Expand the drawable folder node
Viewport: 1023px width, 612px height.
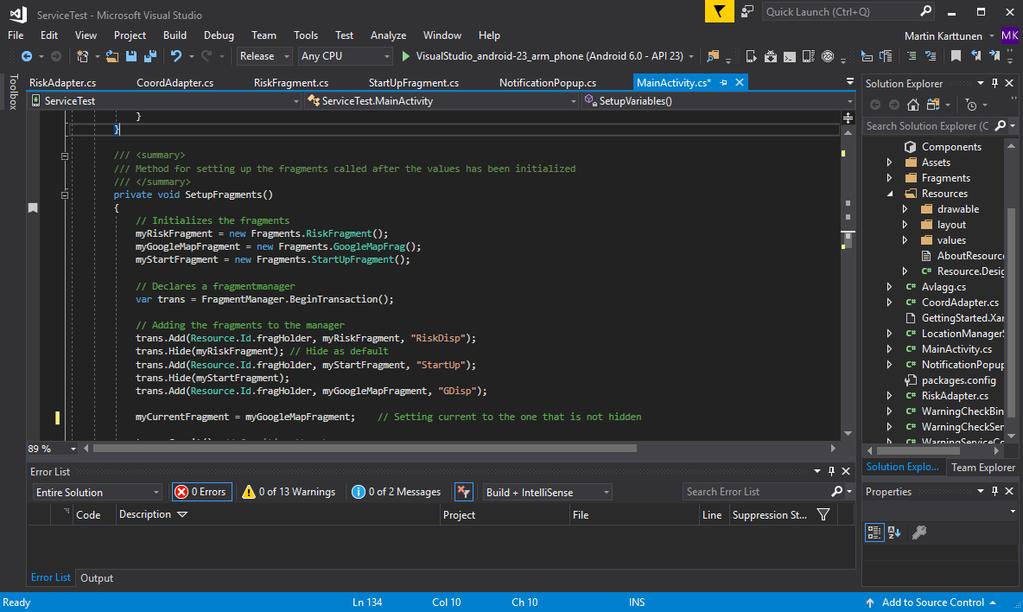905,209
